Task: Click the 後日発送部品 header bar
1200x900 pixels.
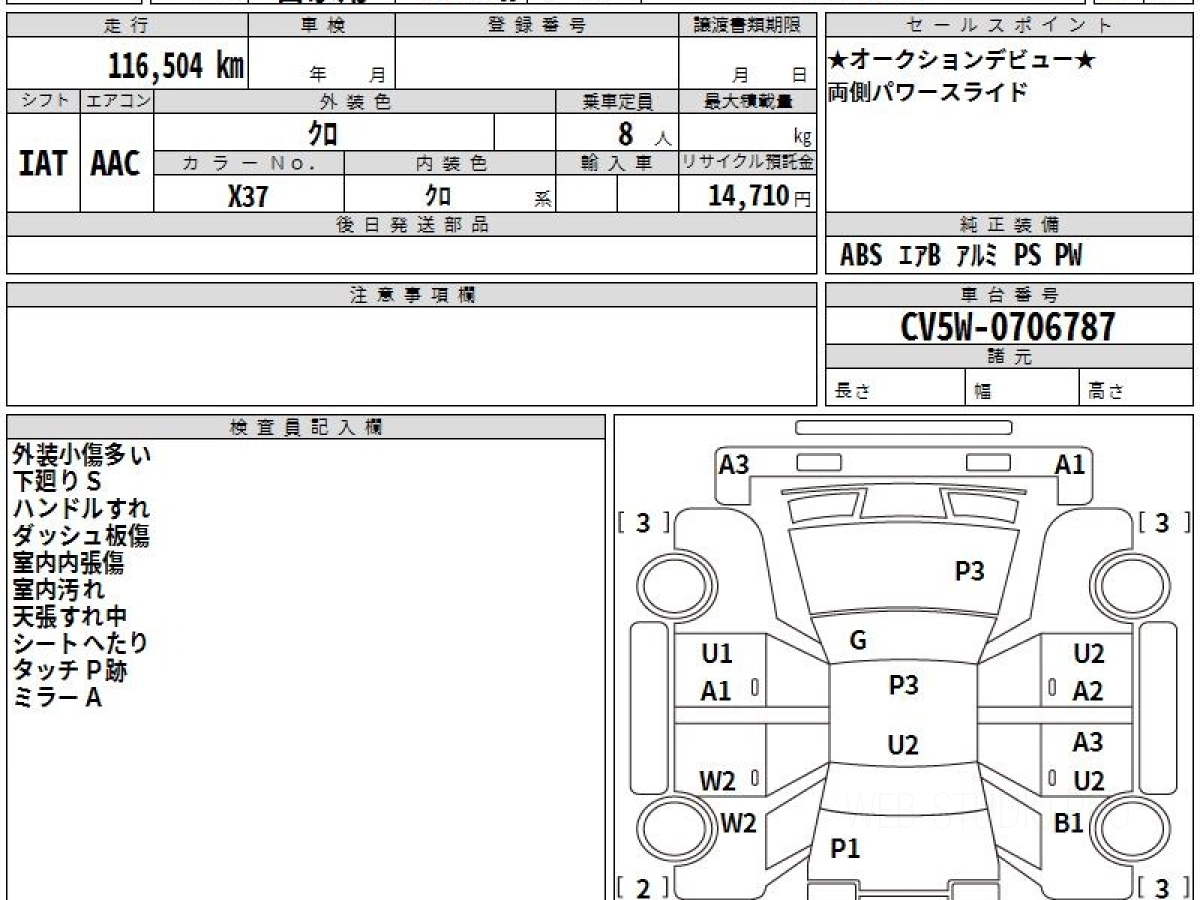Action: pos(412,225)
